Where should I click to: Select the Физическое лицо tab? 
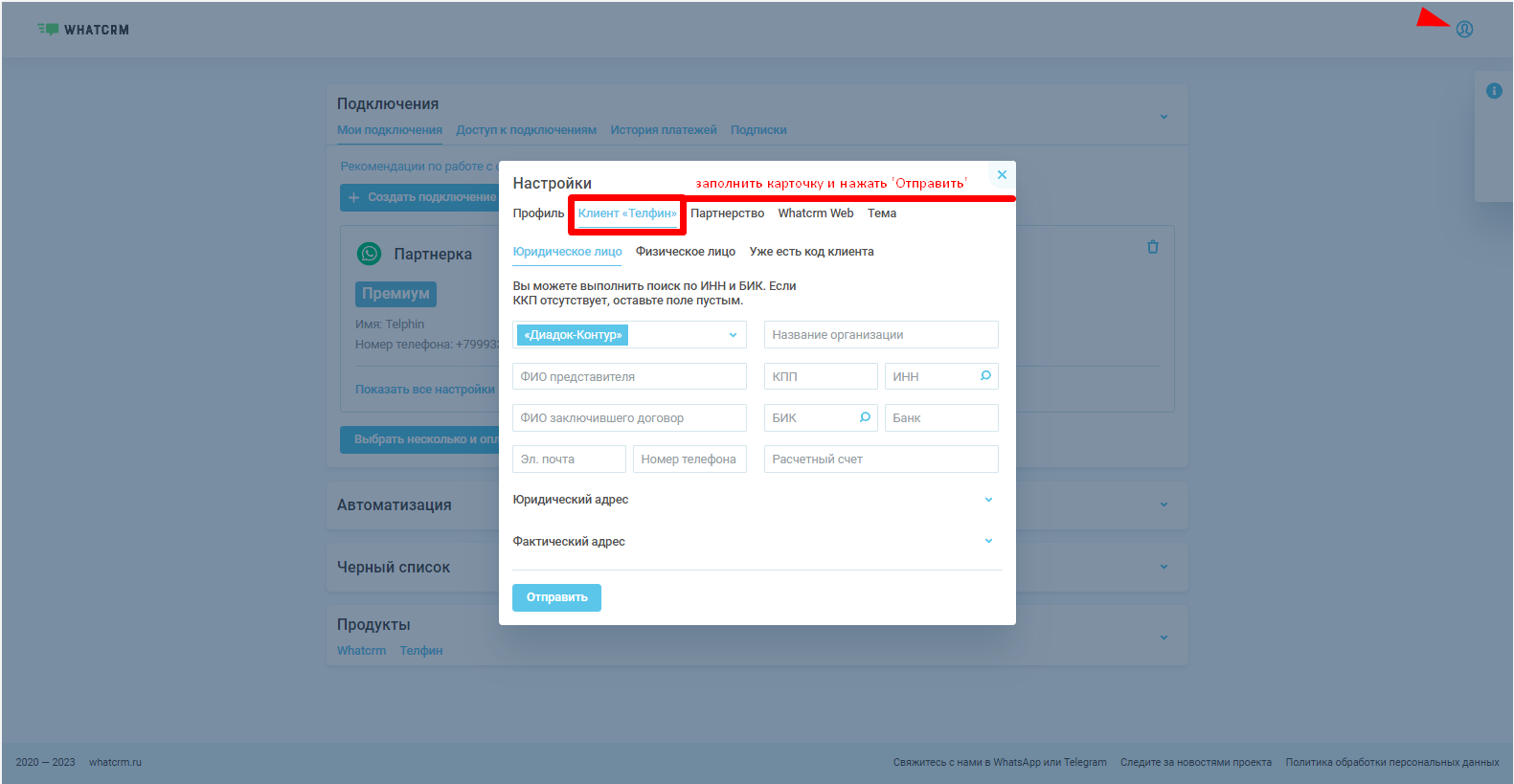point(685,252)
